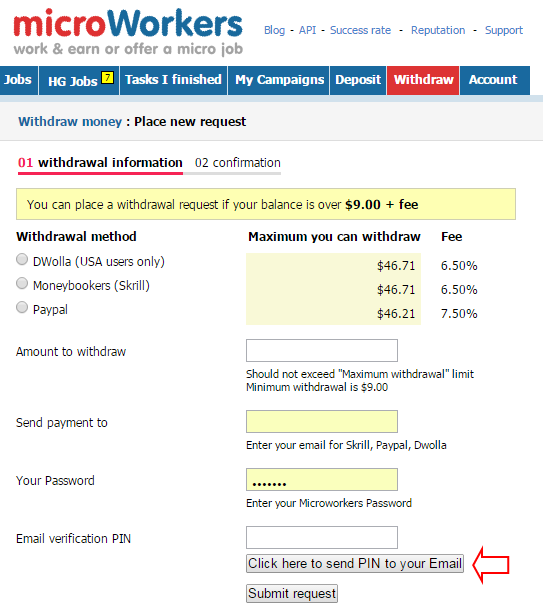Viewport: 543px width, 615px height.
Task: Click the Email verification PIN field
Action: pyautogui.click(x=322, y=537)
